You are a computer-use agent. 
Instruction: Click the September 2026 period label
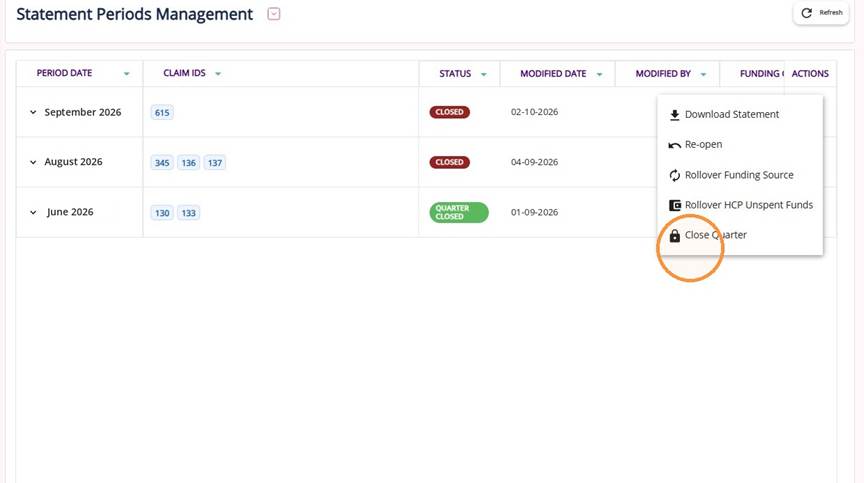[x=83, y=112]
